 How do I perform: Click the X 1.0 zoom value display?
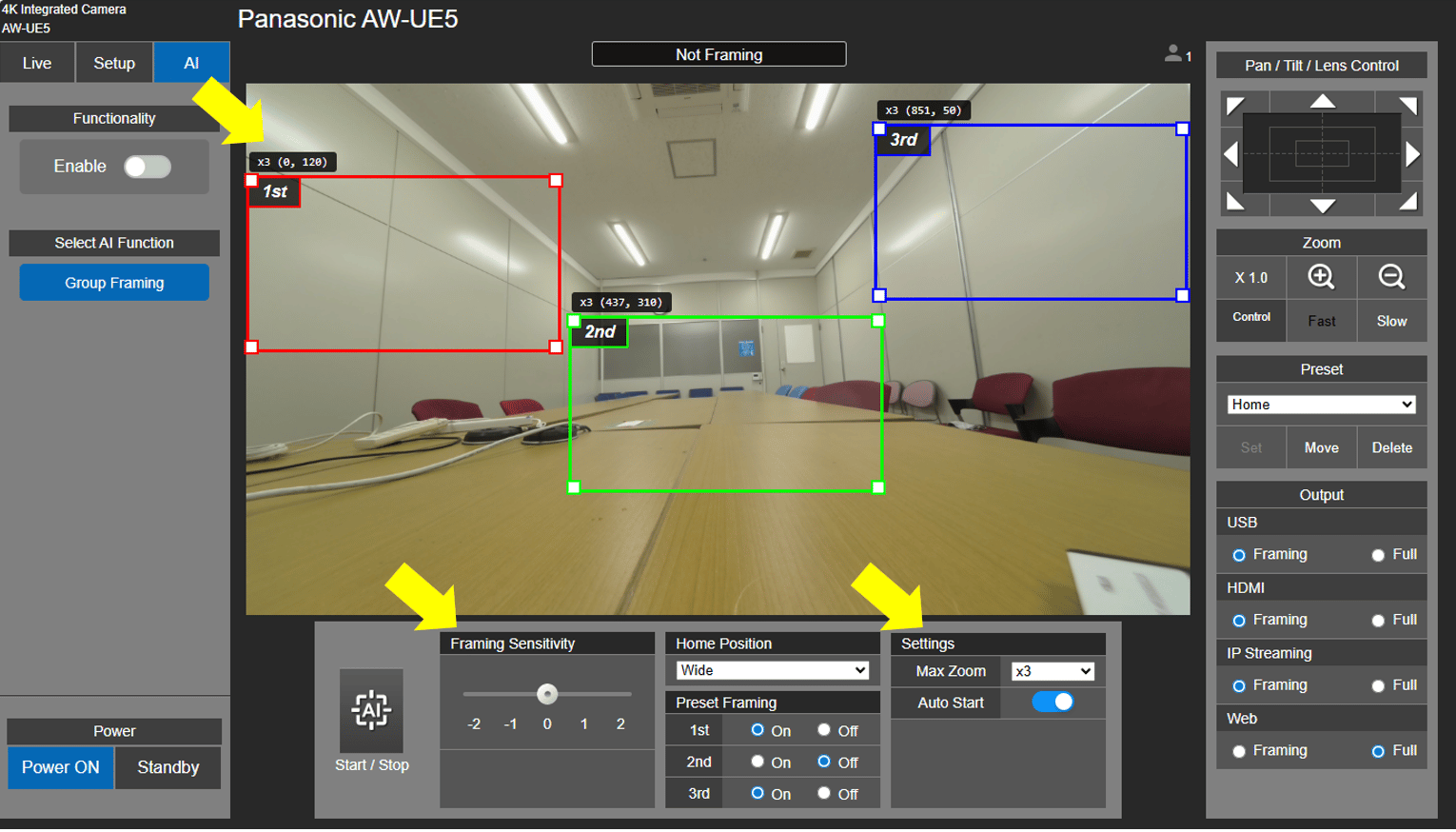(x=1251, y=278)
